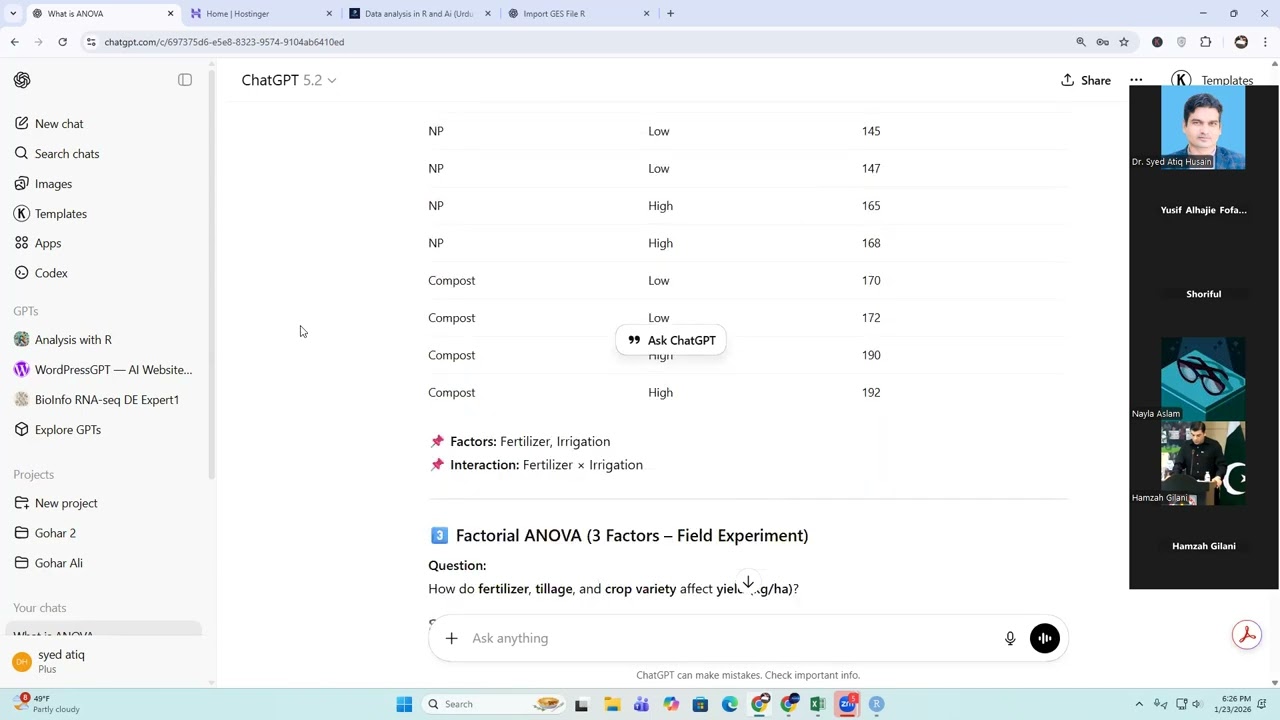
Task: Open the weather widget showing 49°F
Action: (44, 704)
